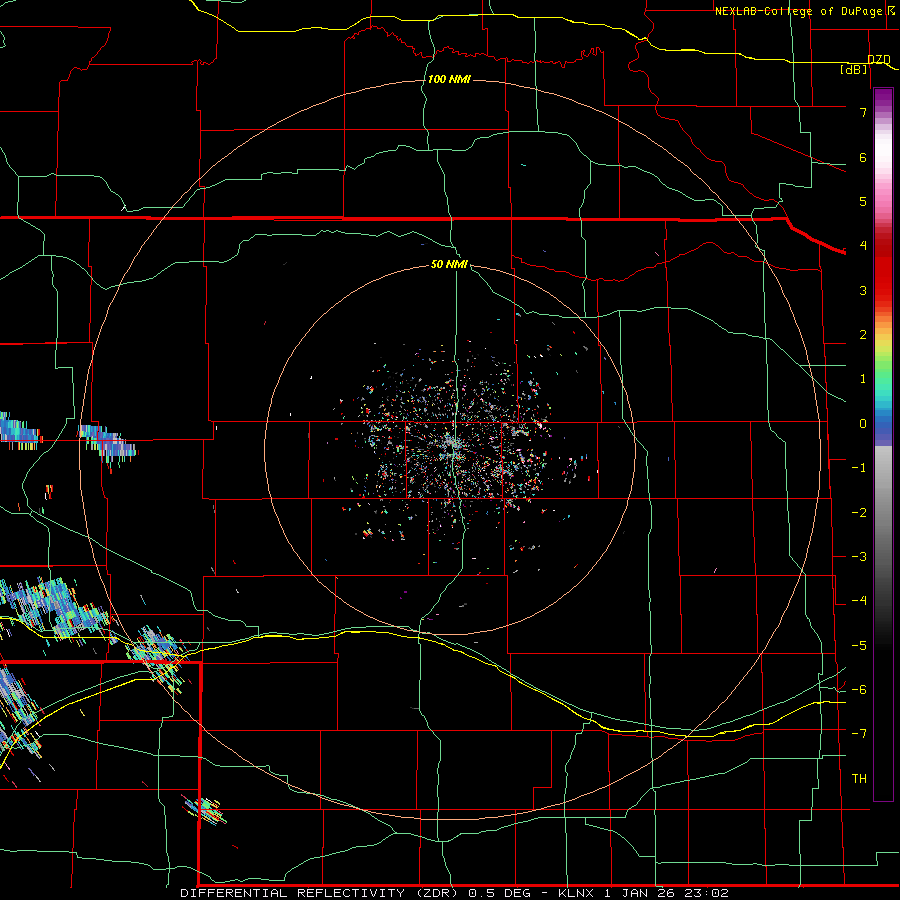
Task: Click the 1 value on the color scale
Action: (863, 379)
